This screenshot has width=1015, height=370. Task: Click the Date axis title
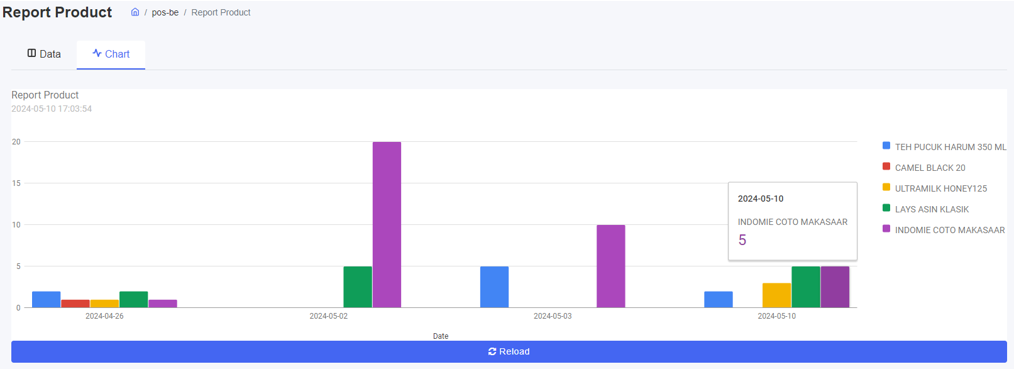coord(441,336)
